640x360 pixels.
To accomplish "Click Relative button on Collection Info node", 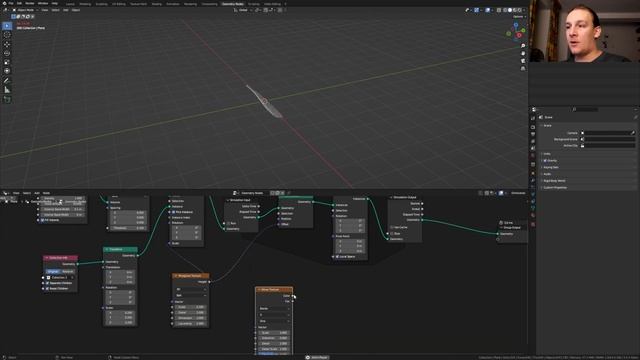I will pyautogui.click(x=68, y=271).
